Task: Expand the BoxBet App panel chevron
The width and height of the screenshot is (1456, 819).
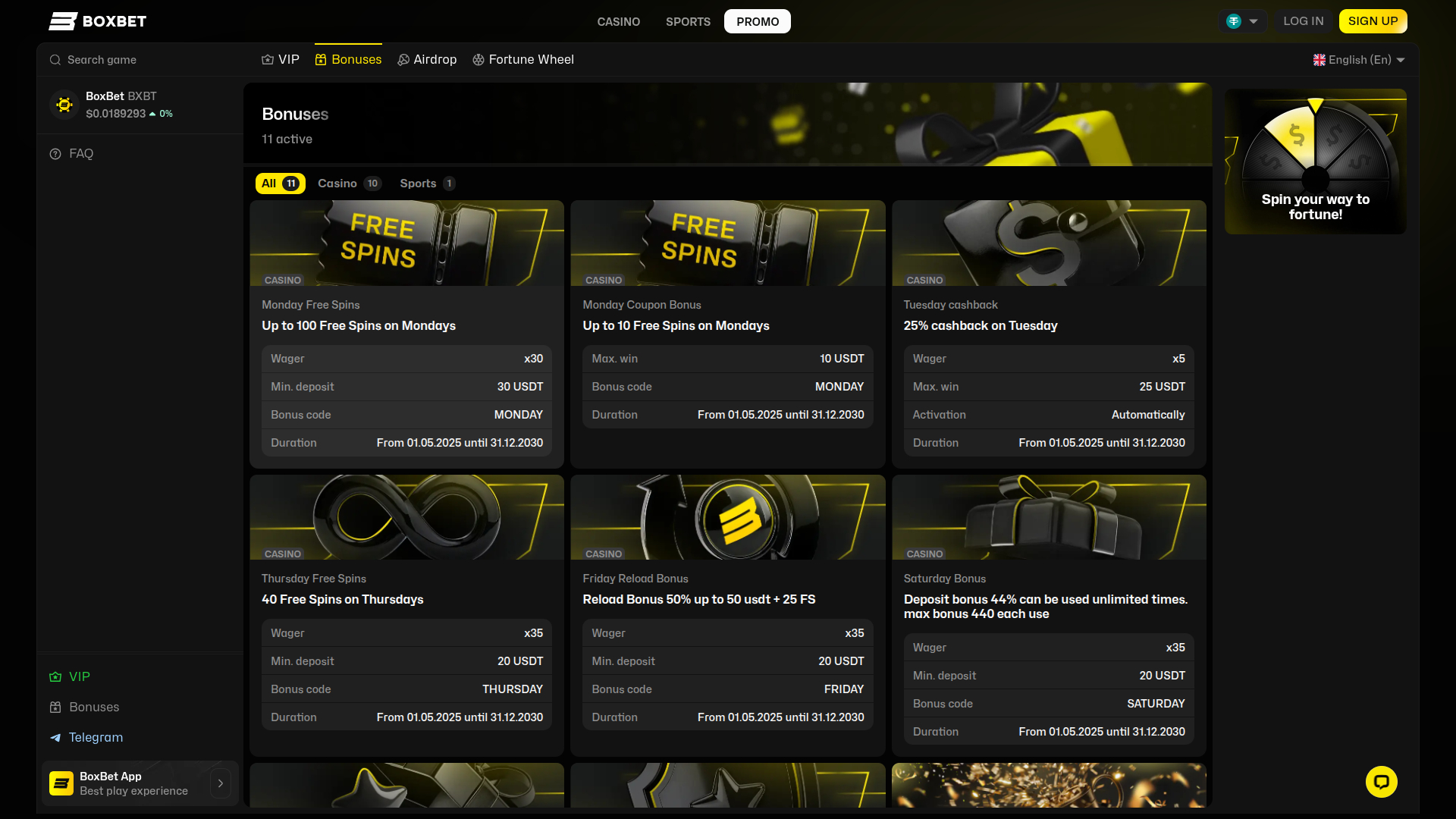Action: [220, 783]
